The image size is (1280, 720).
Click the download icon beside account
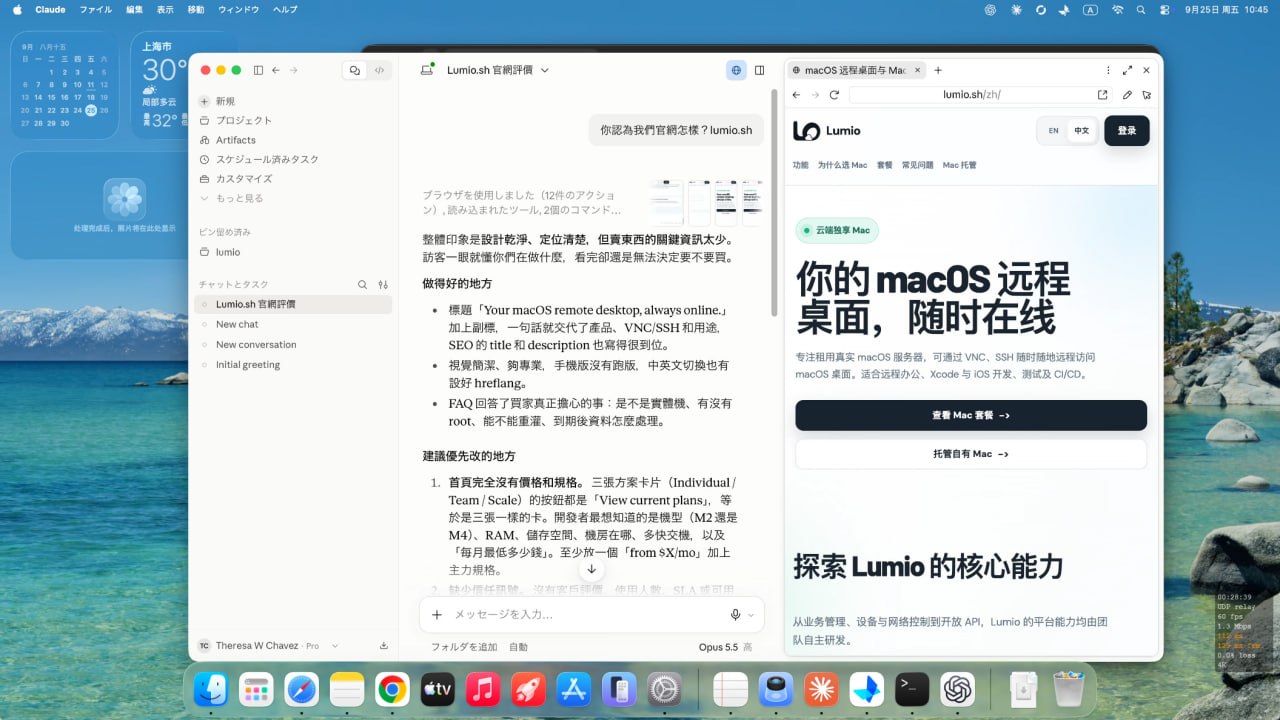[x=384, y=646]
